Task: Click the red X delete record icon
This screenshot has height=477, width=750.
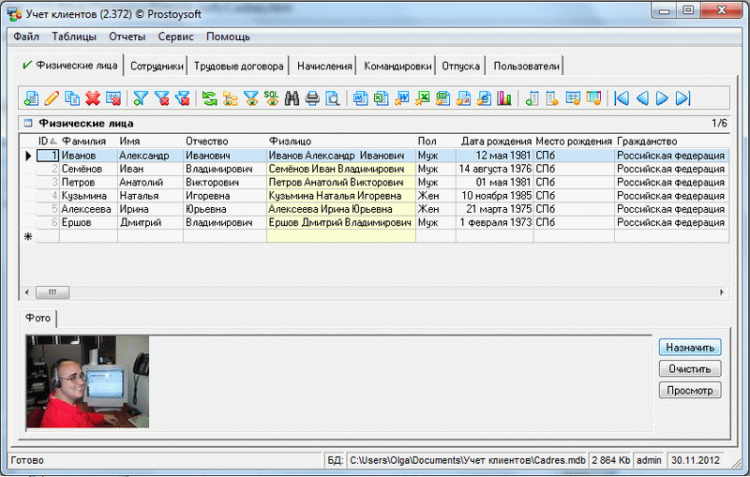Action: (92, 98)
